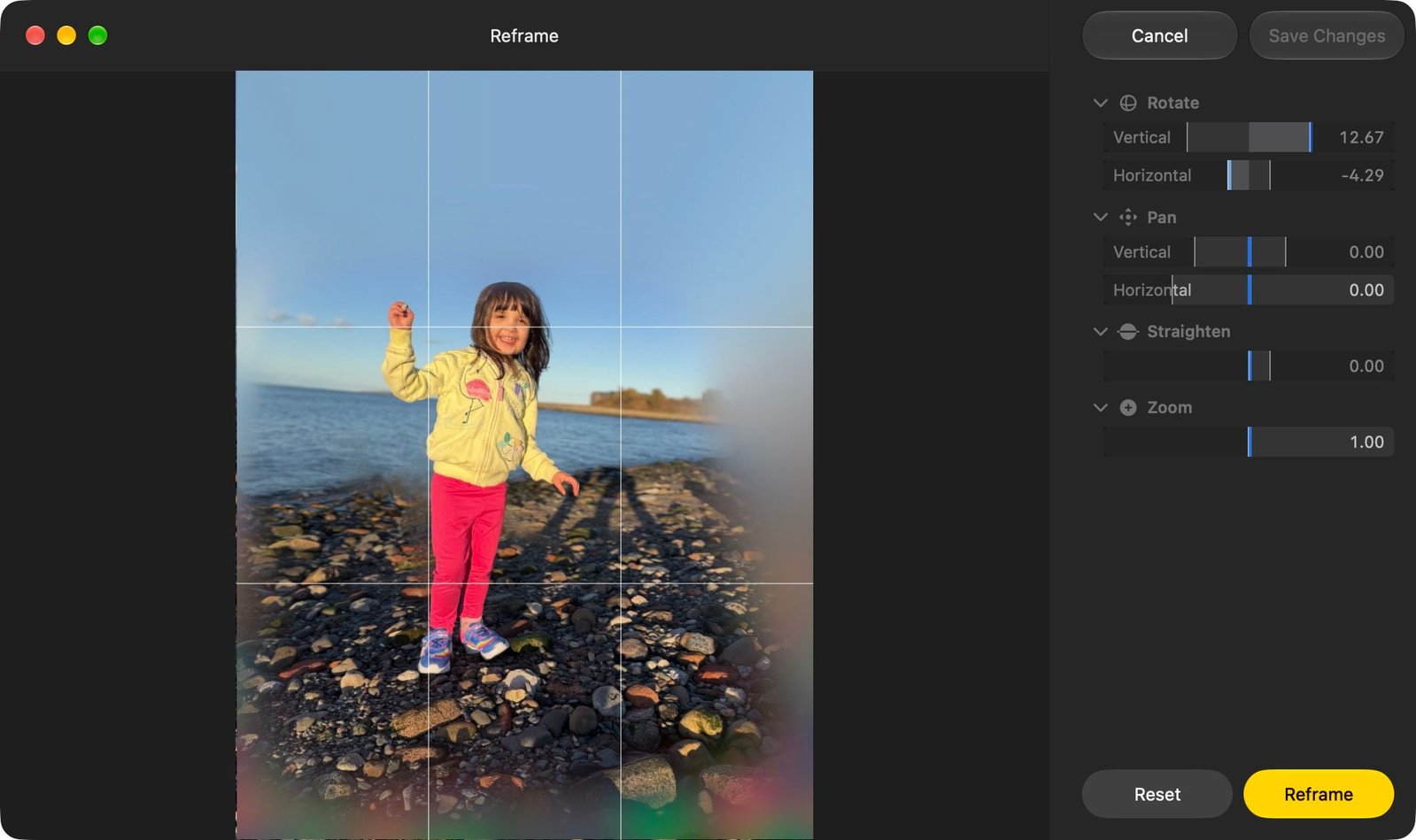
Task: Click the Pan arrows icon
Action: coord(1128,217)
